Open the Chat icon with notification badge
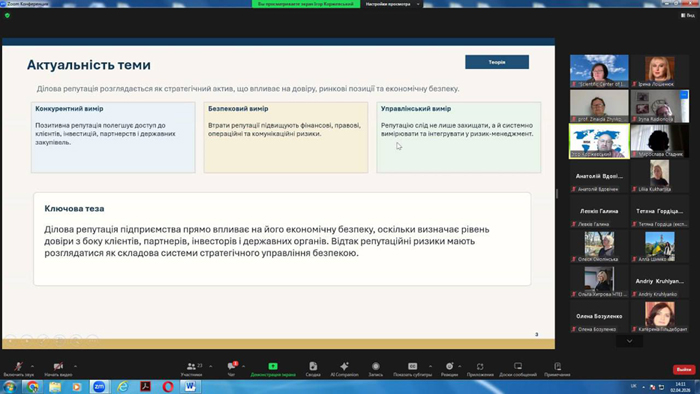This screenshot has width=700, height=394. [232, 366]
